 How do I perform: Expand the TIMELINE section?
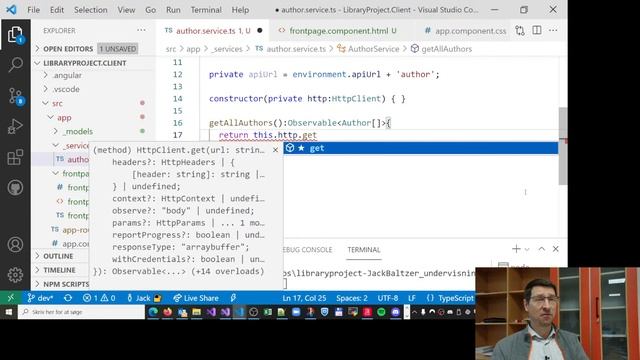60,270
